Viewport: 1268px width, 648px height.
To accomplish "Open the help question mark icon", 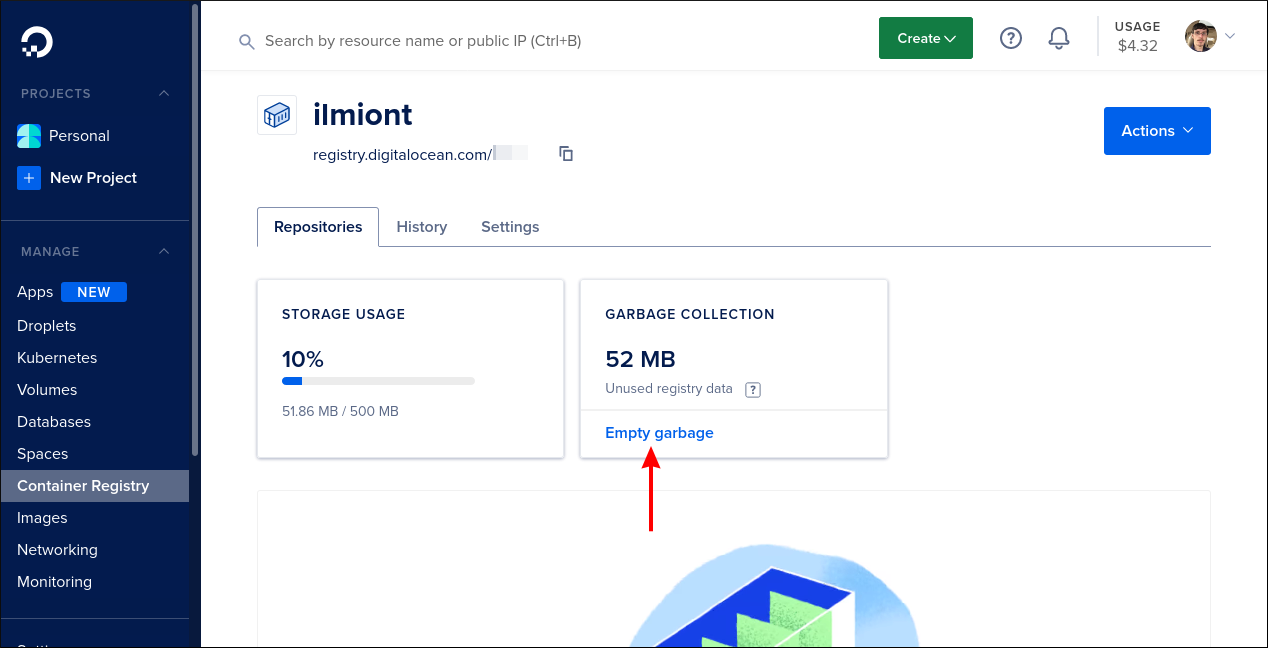I will 1011,38.
